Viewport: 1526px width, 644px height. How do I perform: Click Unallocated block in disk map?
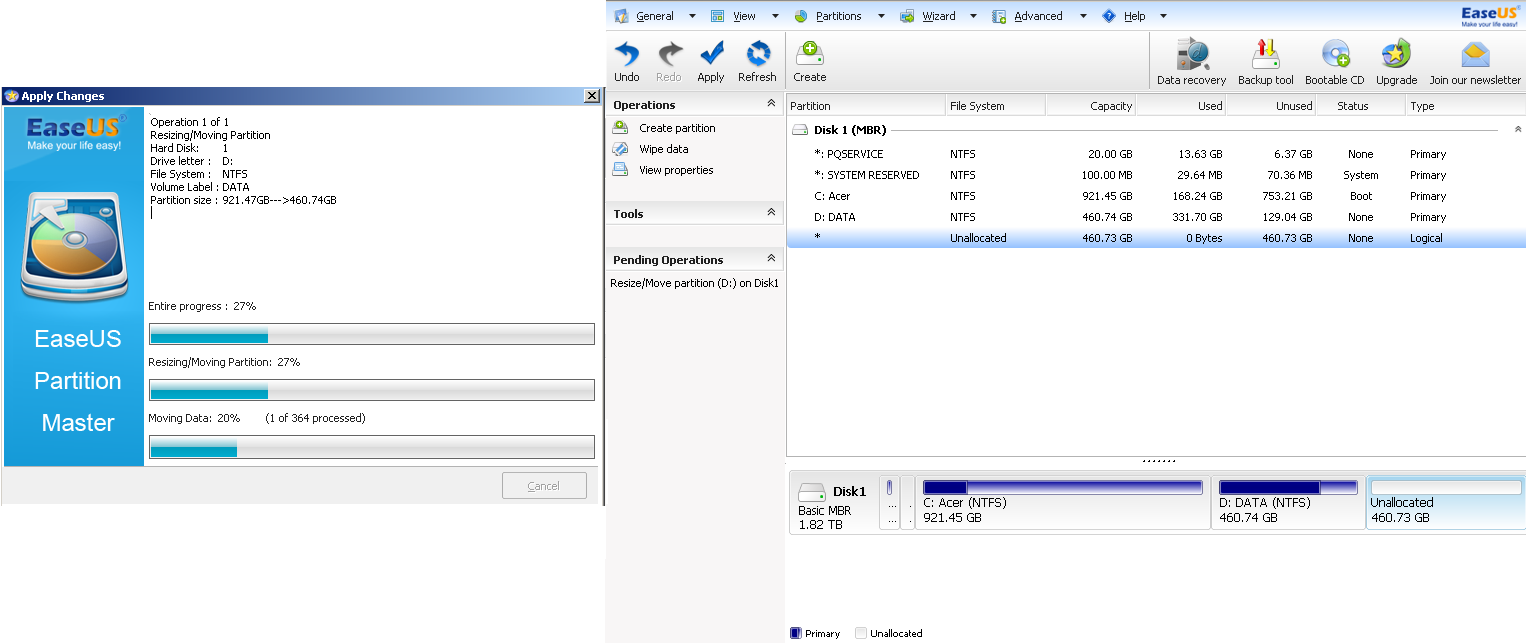coord(1445,503)
